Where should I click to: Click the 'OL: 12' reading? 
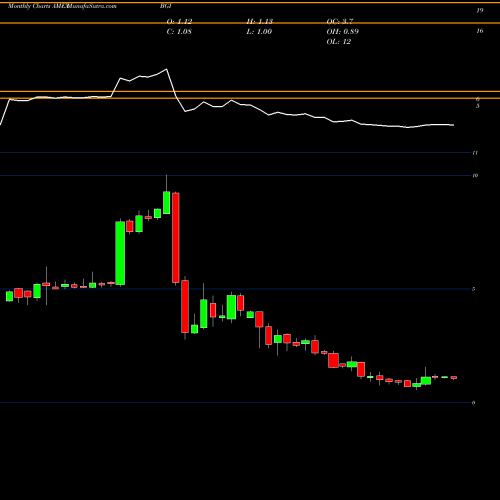tap(339, 42)
